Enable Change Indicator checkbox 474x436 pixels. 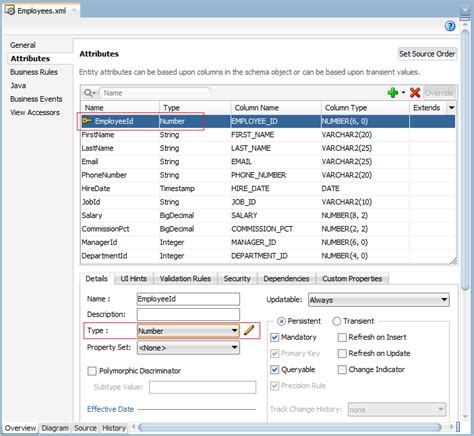(x=342, y=369)
